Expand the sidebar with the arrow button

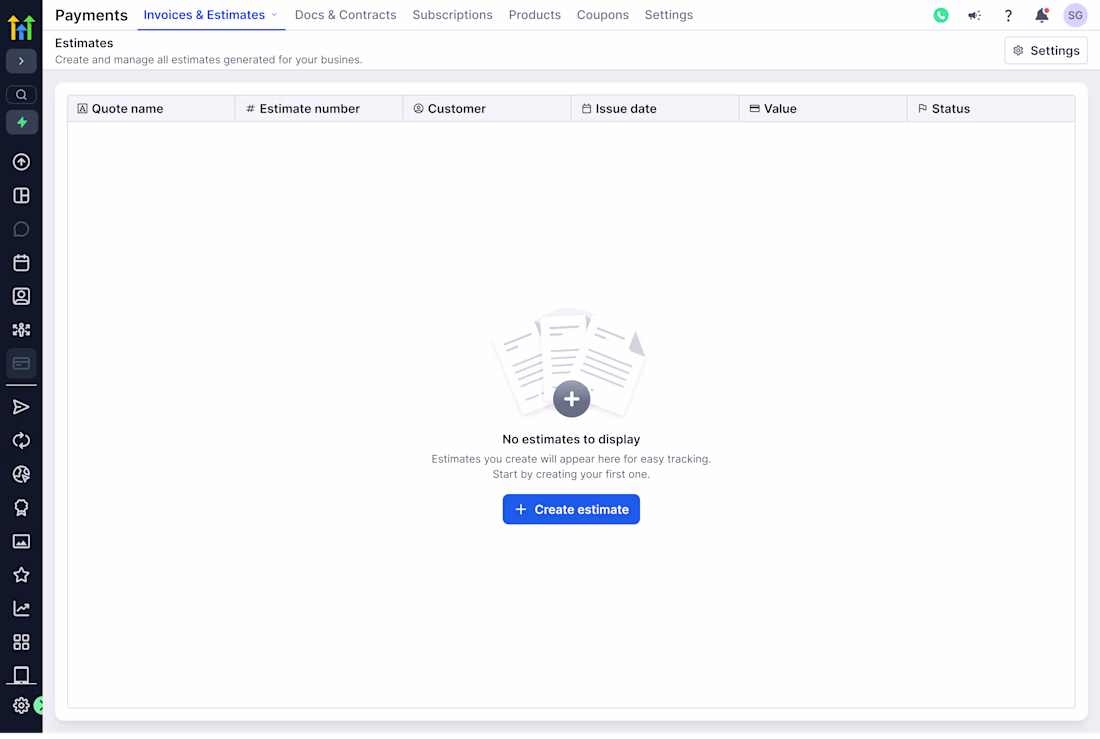coord(21,61)
